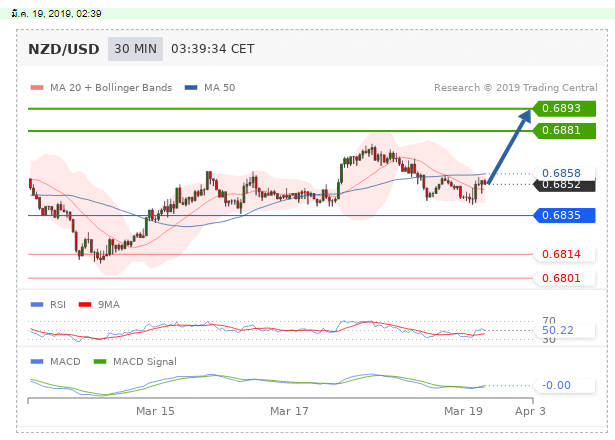Click the MA 50 legend label

219,87
